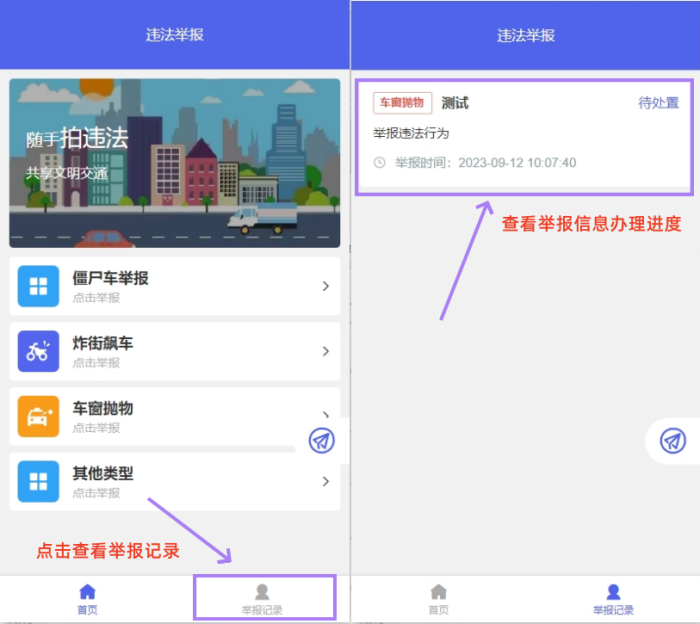The image size is (700, 624).
Task: Expand chevron on 炸街飙车 row
Action: point(326,351)
